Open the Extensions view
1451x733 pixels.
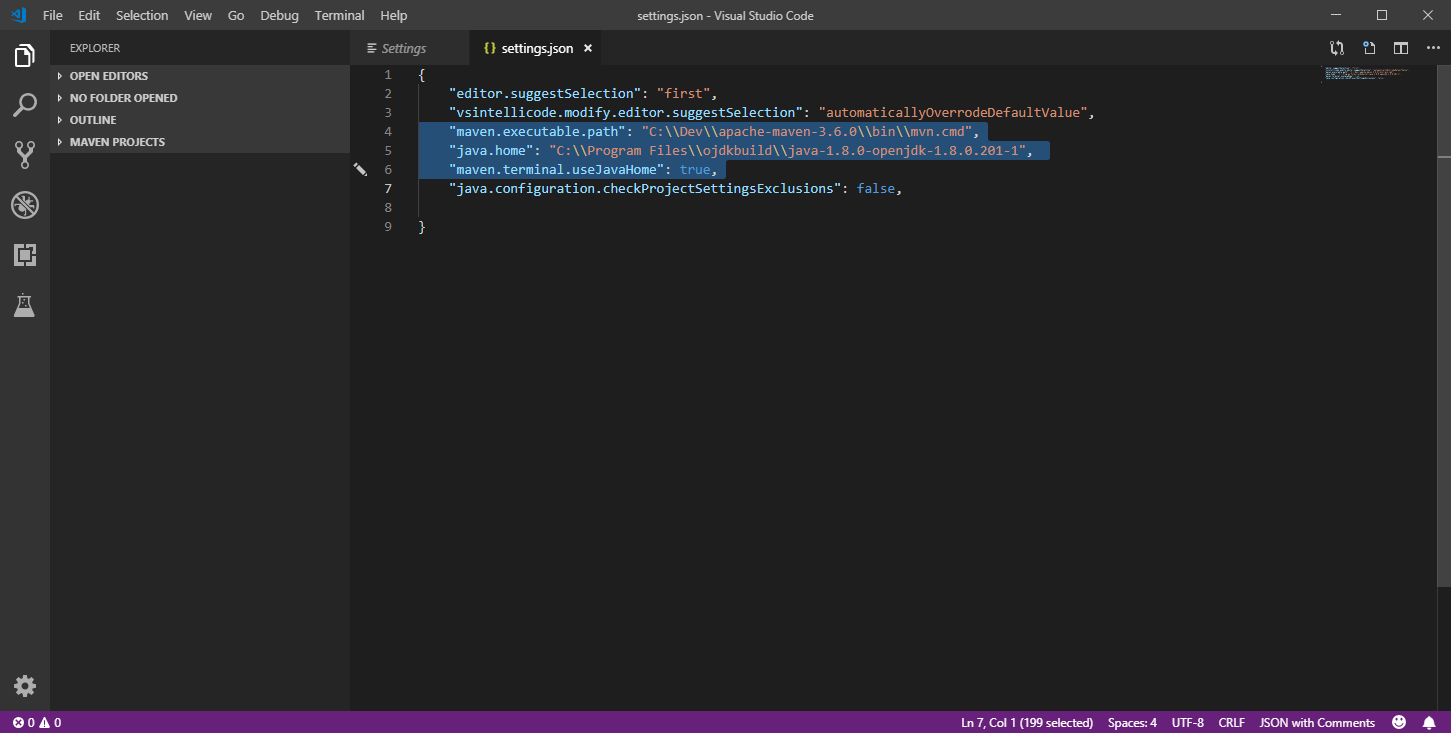pos(25,255)
